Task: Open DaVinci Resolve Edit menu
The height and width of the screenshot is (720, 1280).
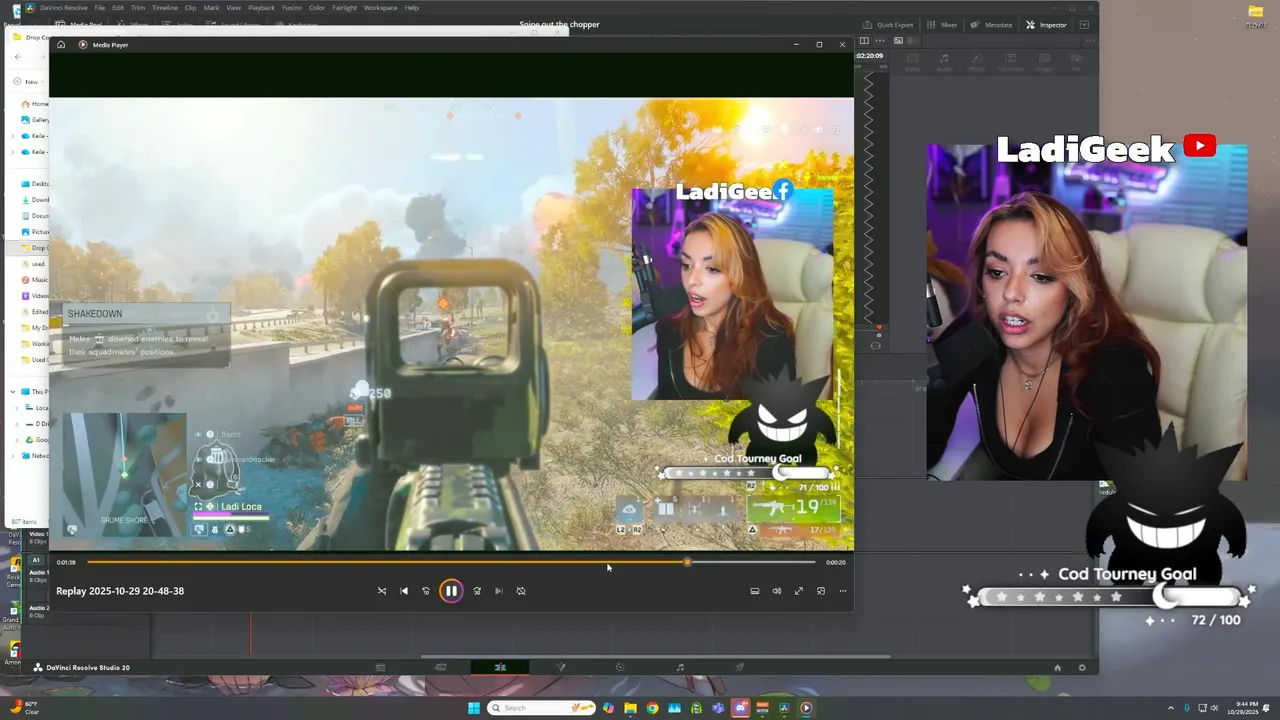Action: click(x=118, y=8)
